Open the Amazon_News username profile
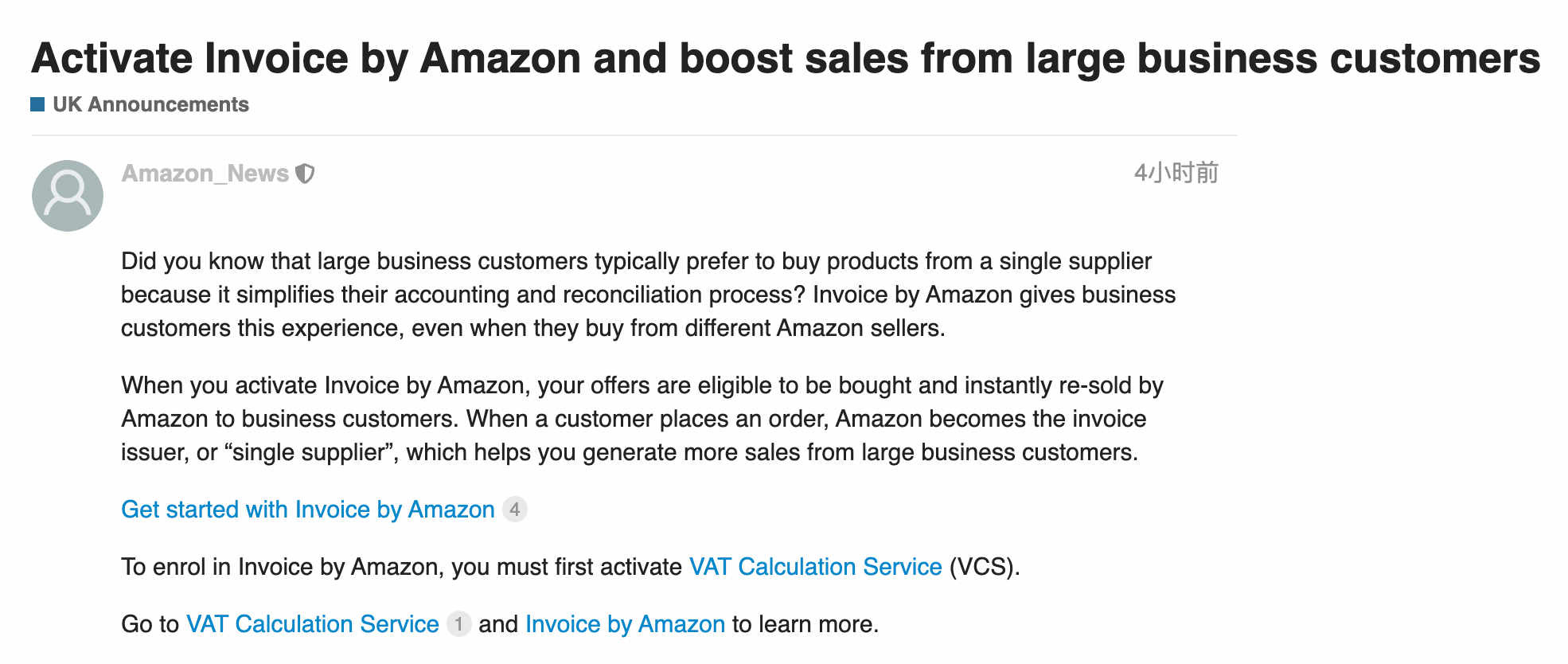The image size is (1568, 664). (205, 174)
